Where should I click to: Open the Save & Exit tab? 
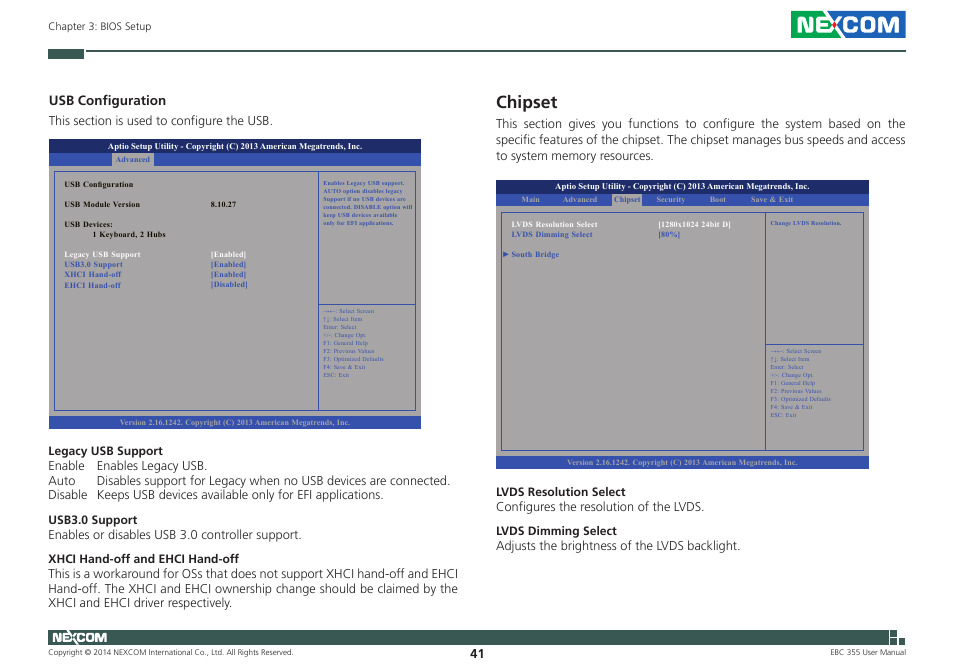pos(771,199)
